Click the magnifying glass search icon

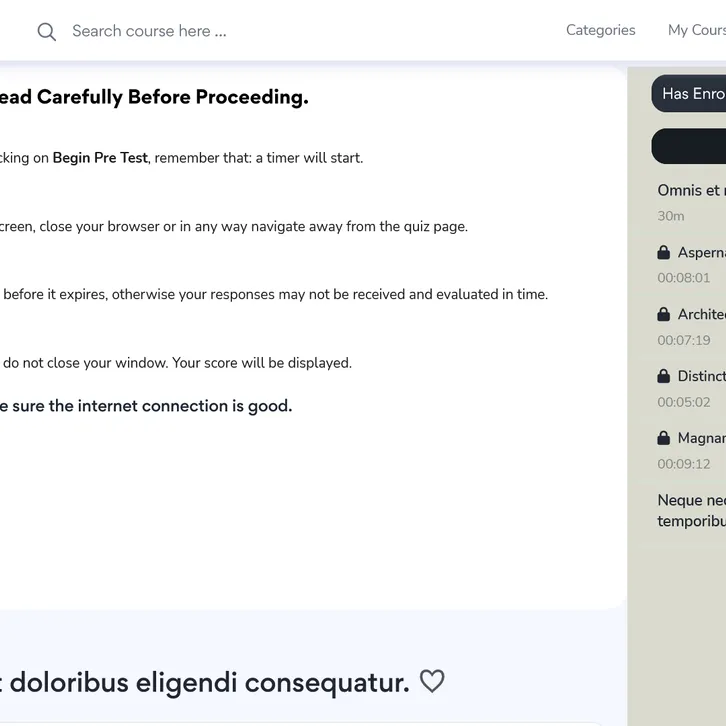pyautogui.click(x=46, y=32)
